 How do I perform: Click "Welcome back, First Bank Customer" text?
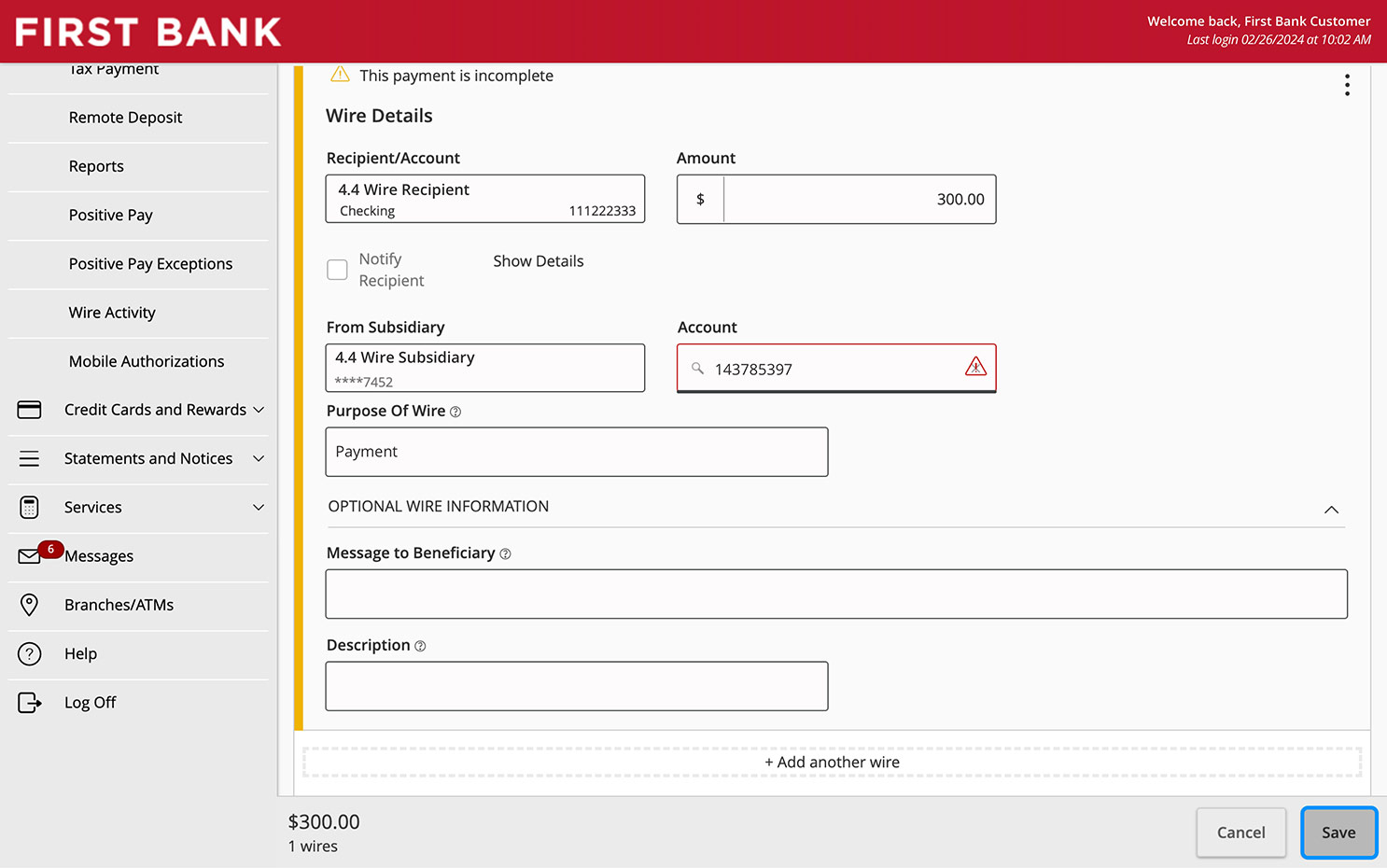[1258, 21]
